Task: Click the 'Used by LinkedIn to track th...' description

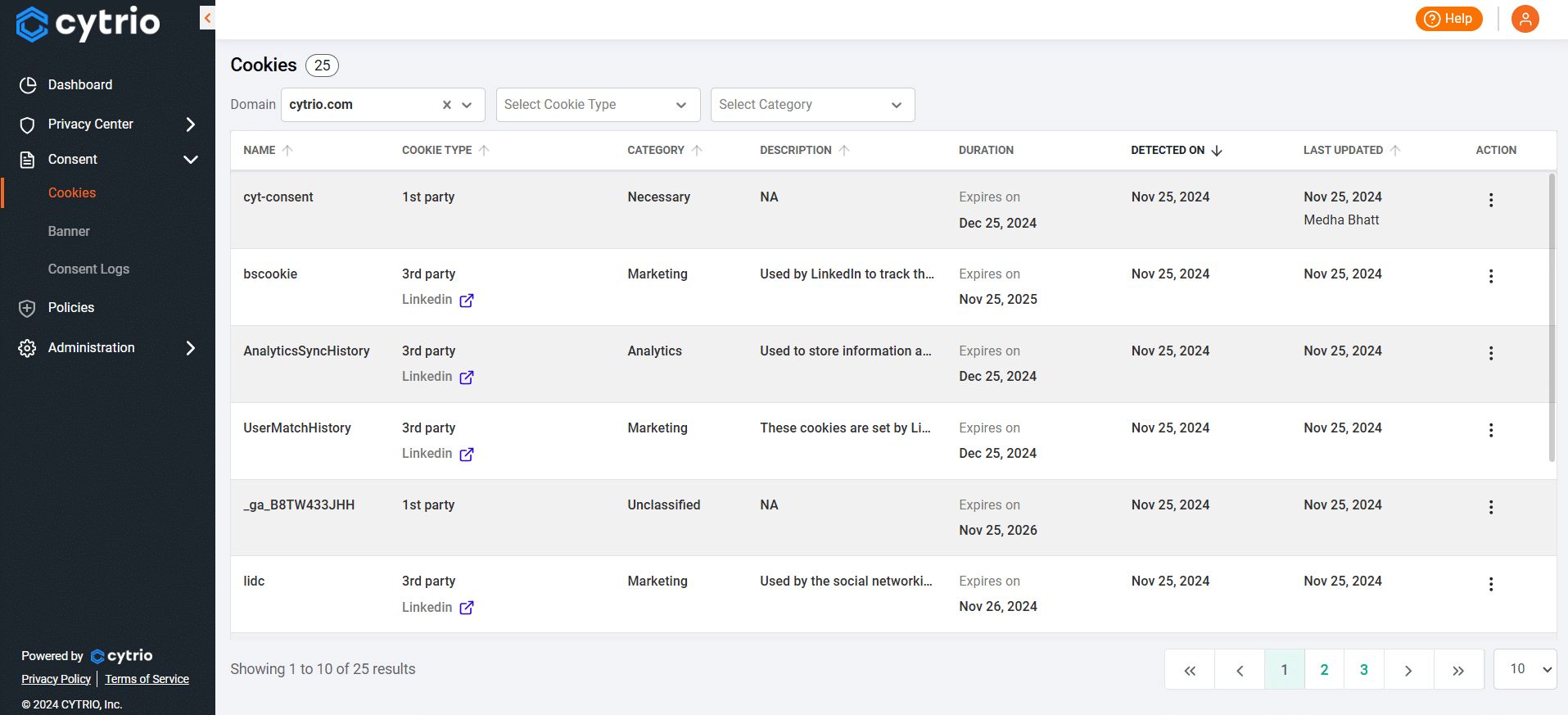Action: pos(847,274)
